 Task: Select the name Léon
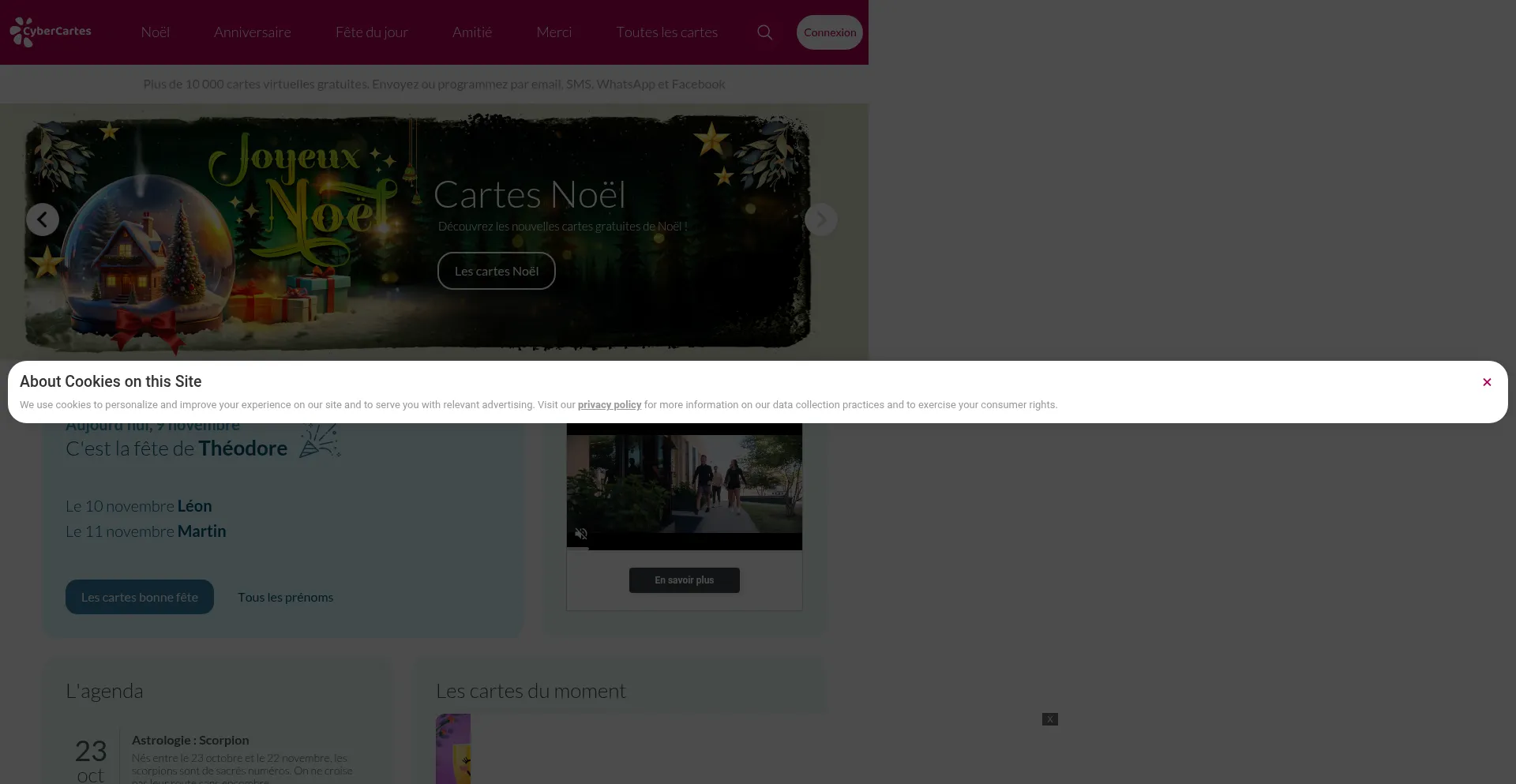click(195, 506)
